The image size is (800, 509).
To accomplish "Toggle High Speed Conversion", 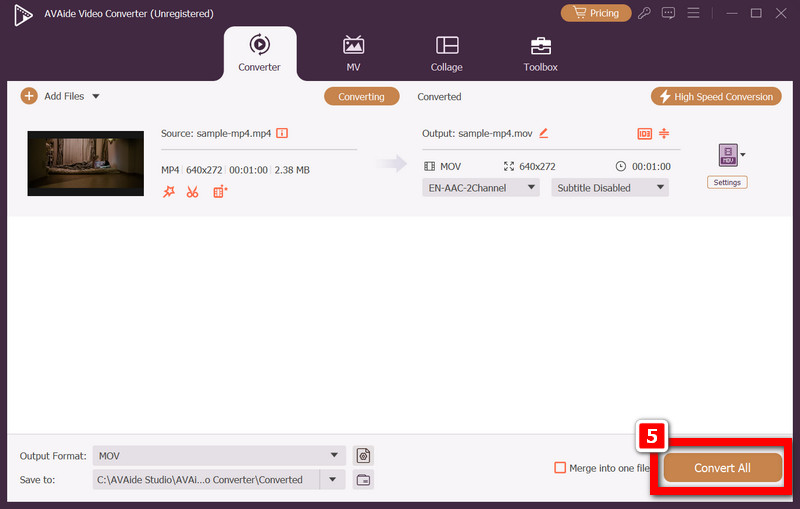I will [x=716, y=96].
